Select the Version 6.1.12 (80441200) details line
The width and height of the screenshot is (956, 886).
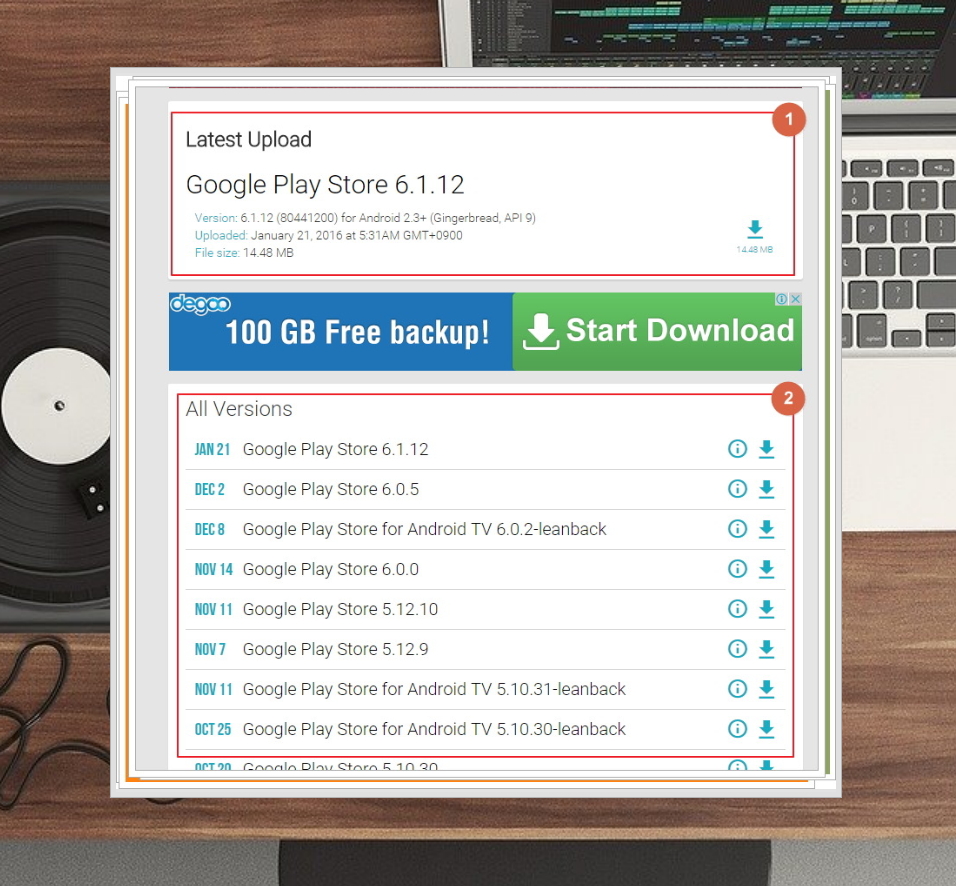pos(365,218)
